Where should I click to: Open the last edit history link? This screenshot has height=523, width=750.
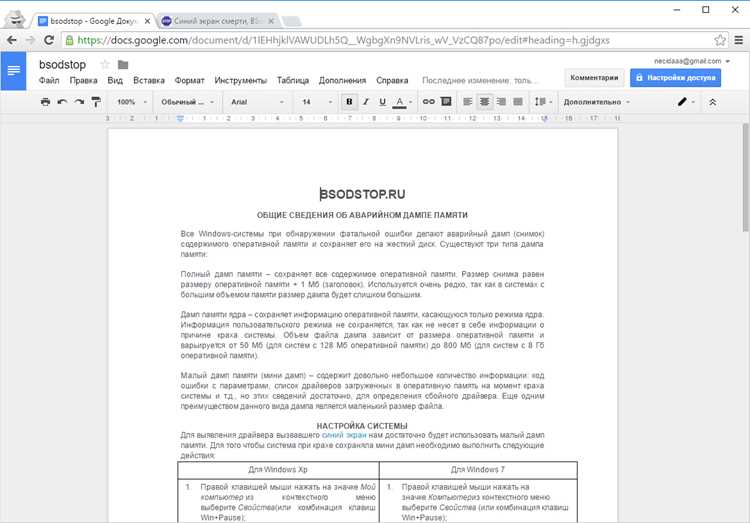pyautogui.click(x=480, y=80)
